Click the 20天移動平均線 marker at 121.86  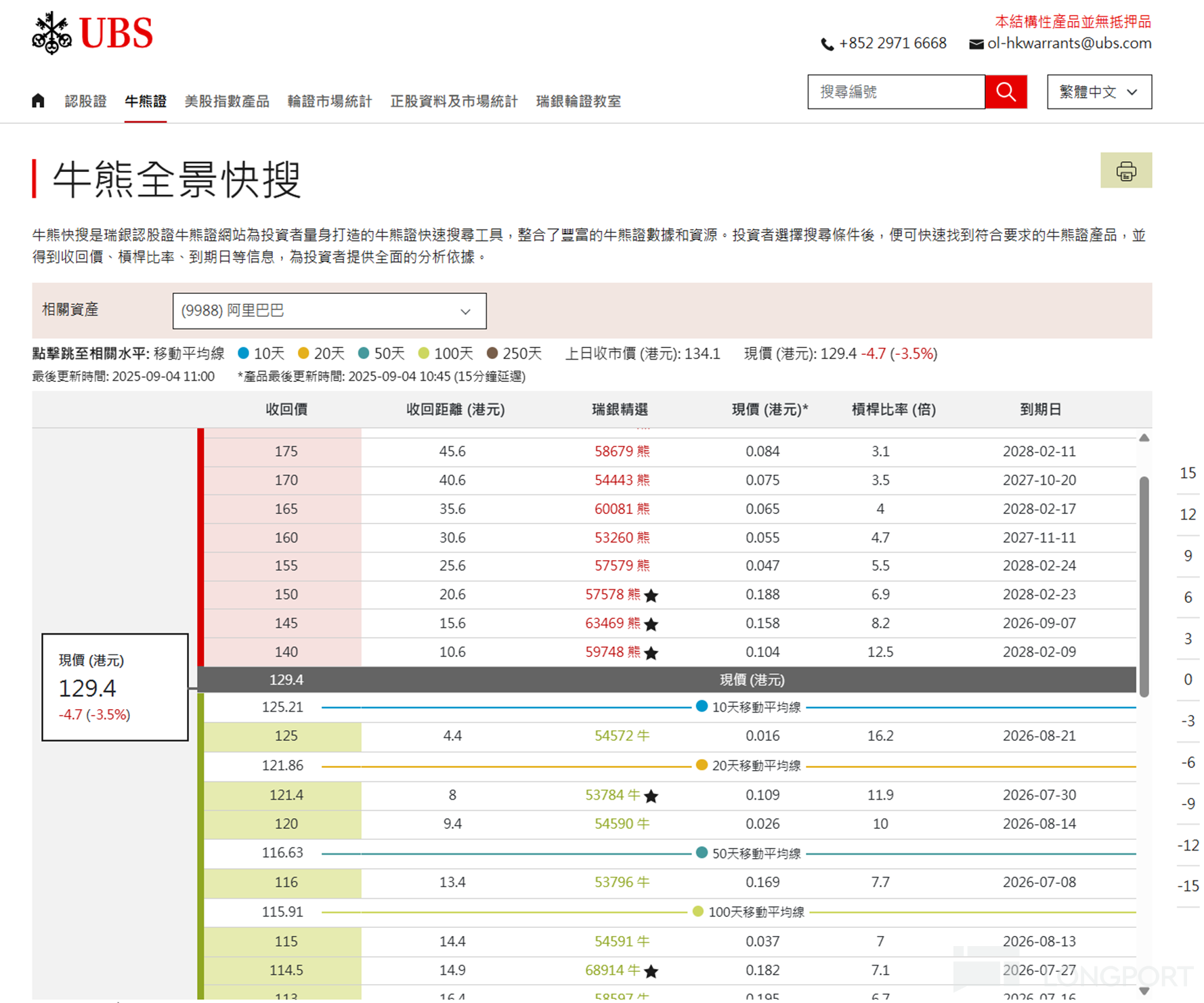pos(702,765)
